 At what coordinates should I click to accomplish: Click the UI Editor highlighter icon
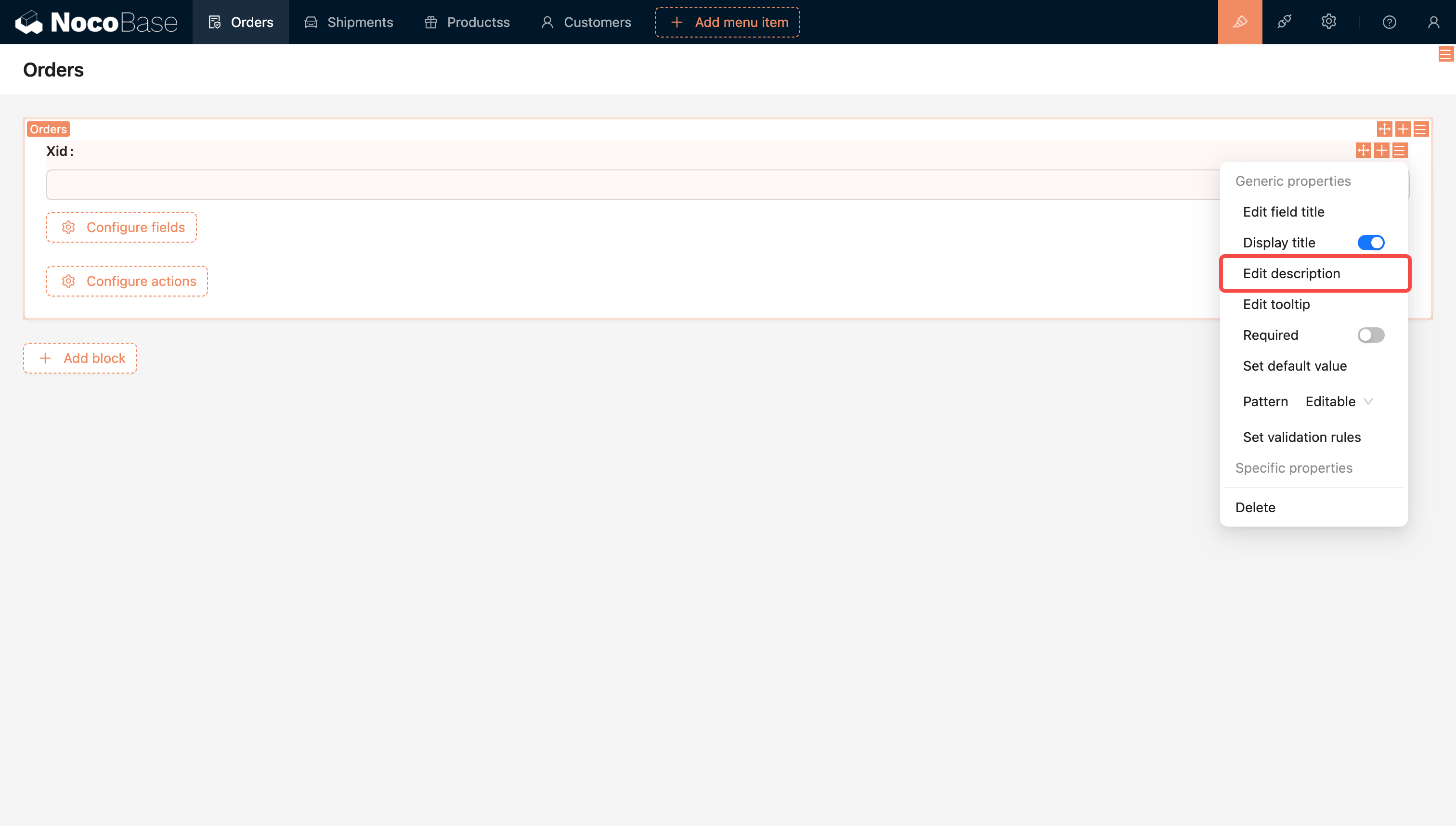point(1240,22)
